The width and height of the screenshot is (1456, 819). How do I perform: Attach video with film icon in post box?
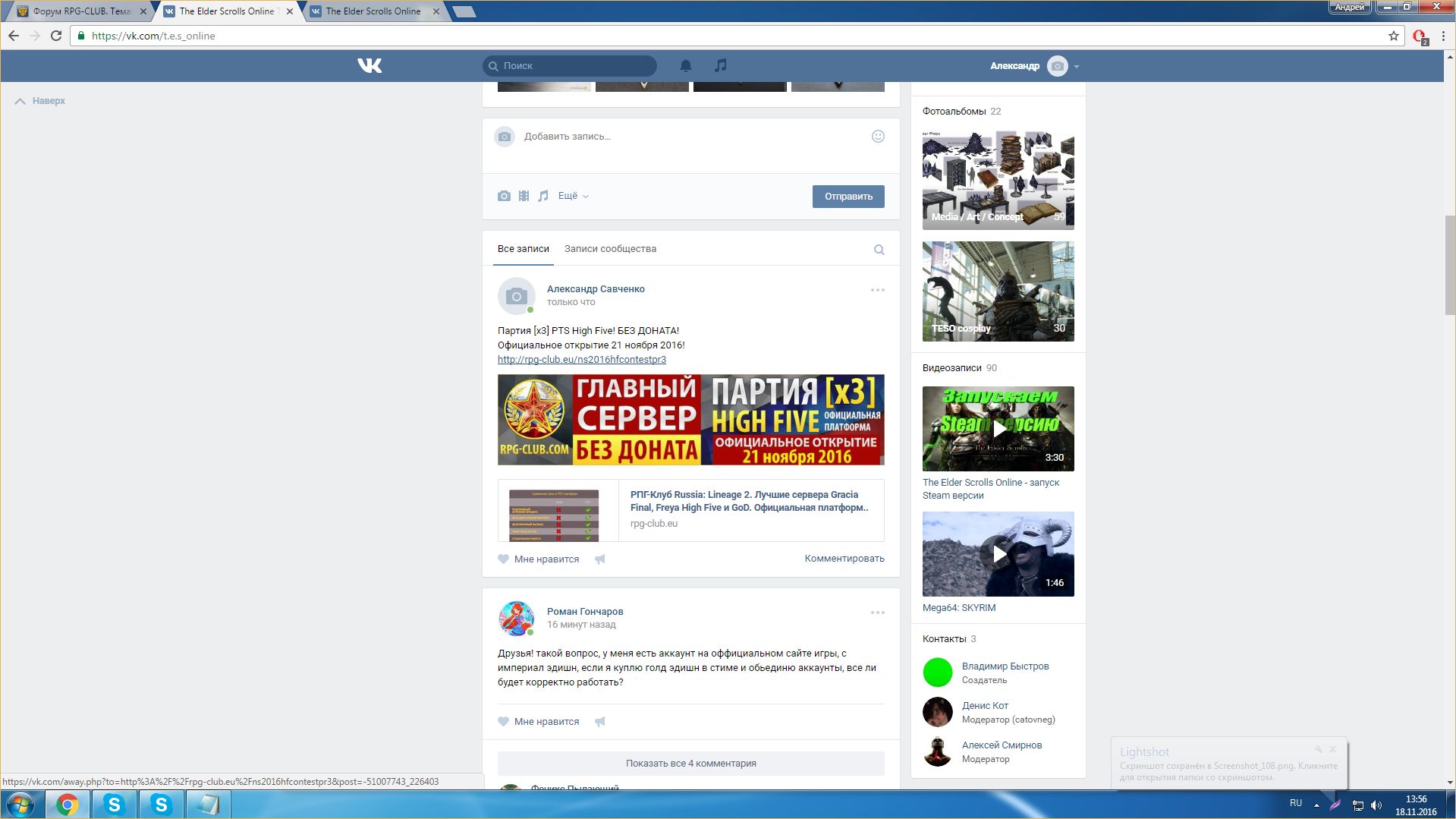tap(524, 196)
